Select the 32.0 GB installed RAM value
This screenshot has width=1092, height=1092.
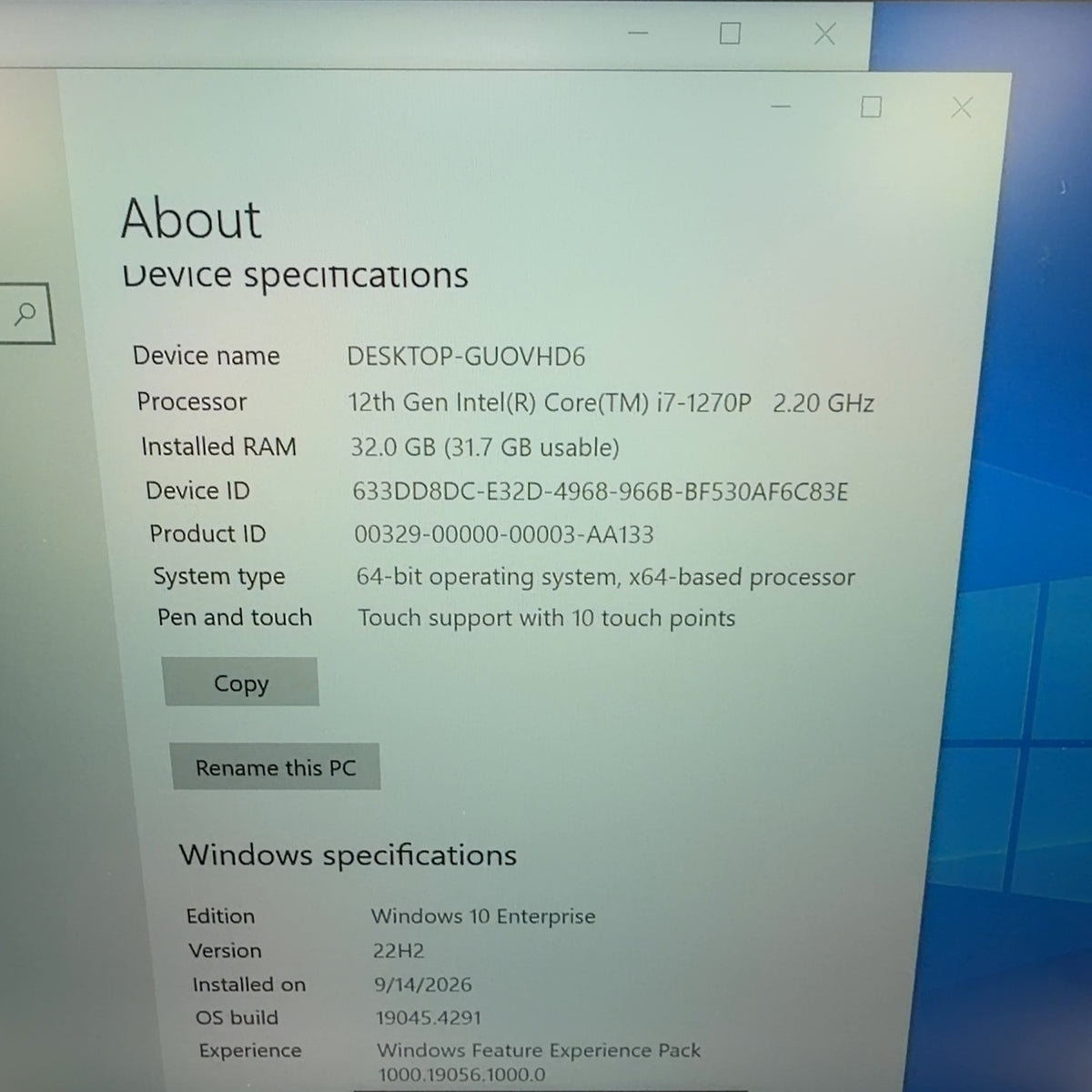tap(485, 447)
